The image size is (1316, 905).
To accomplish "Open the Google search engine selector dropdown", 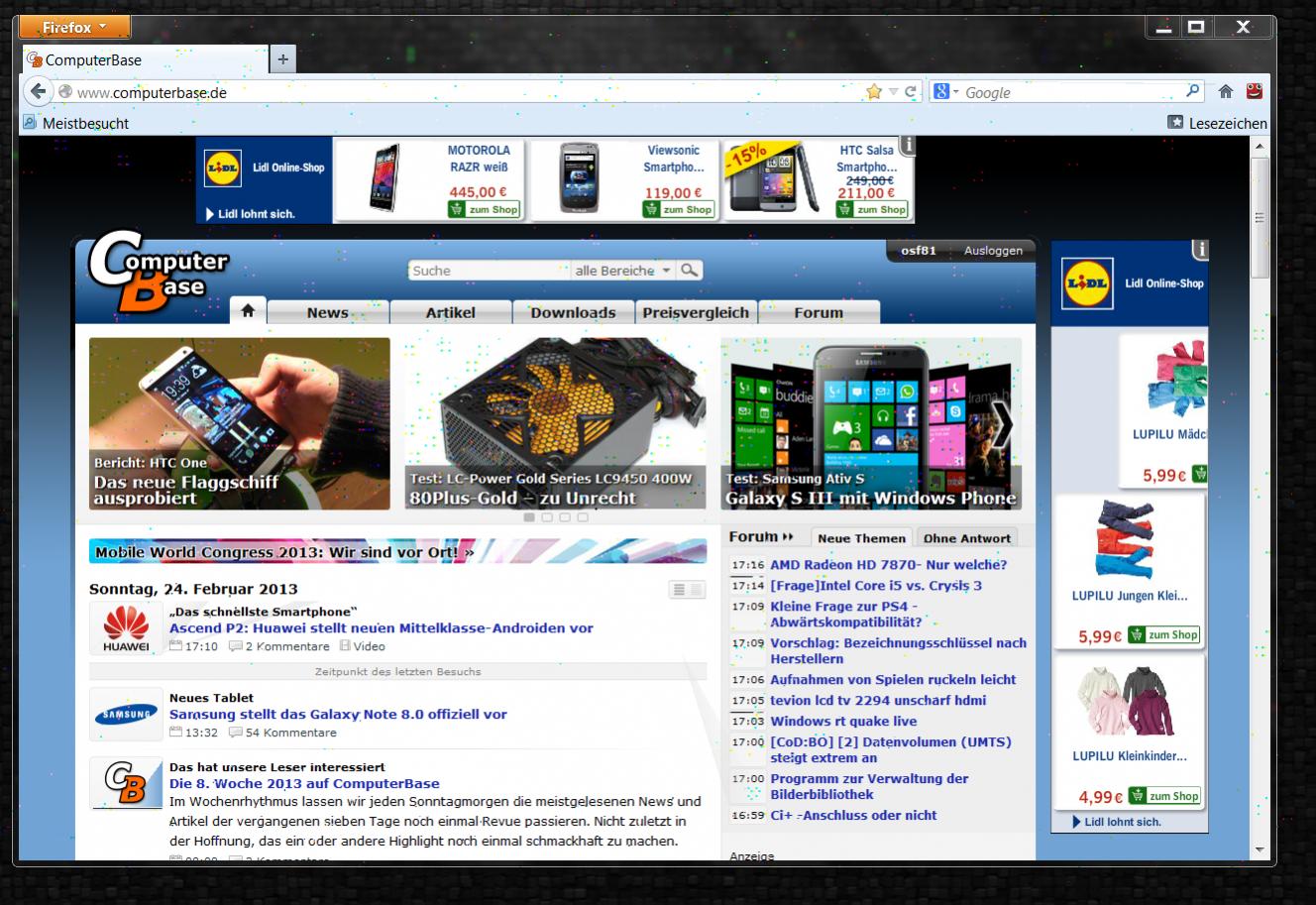I will pos(946,92).
